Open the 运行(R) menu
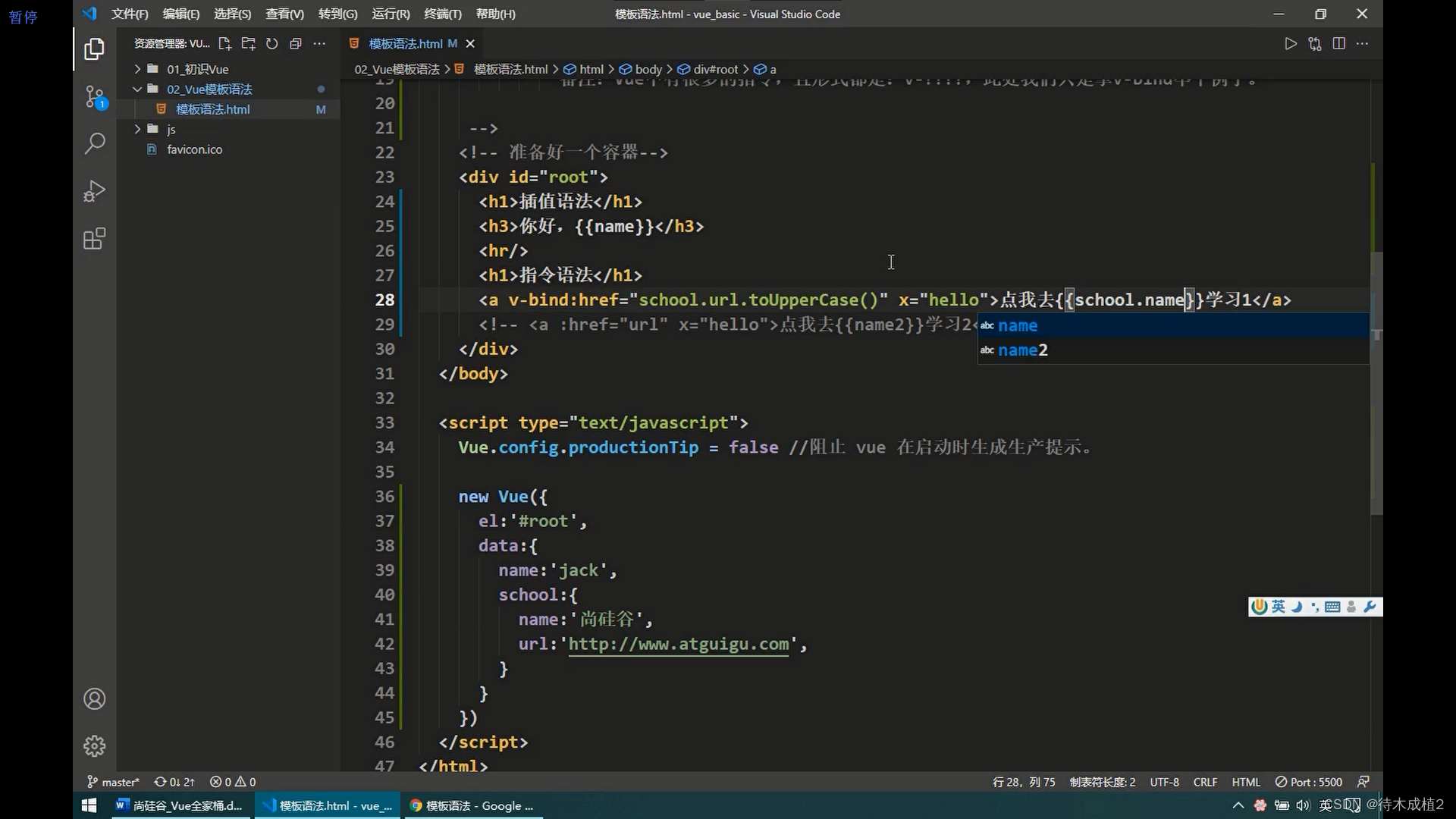 click(x=391, y=14)
